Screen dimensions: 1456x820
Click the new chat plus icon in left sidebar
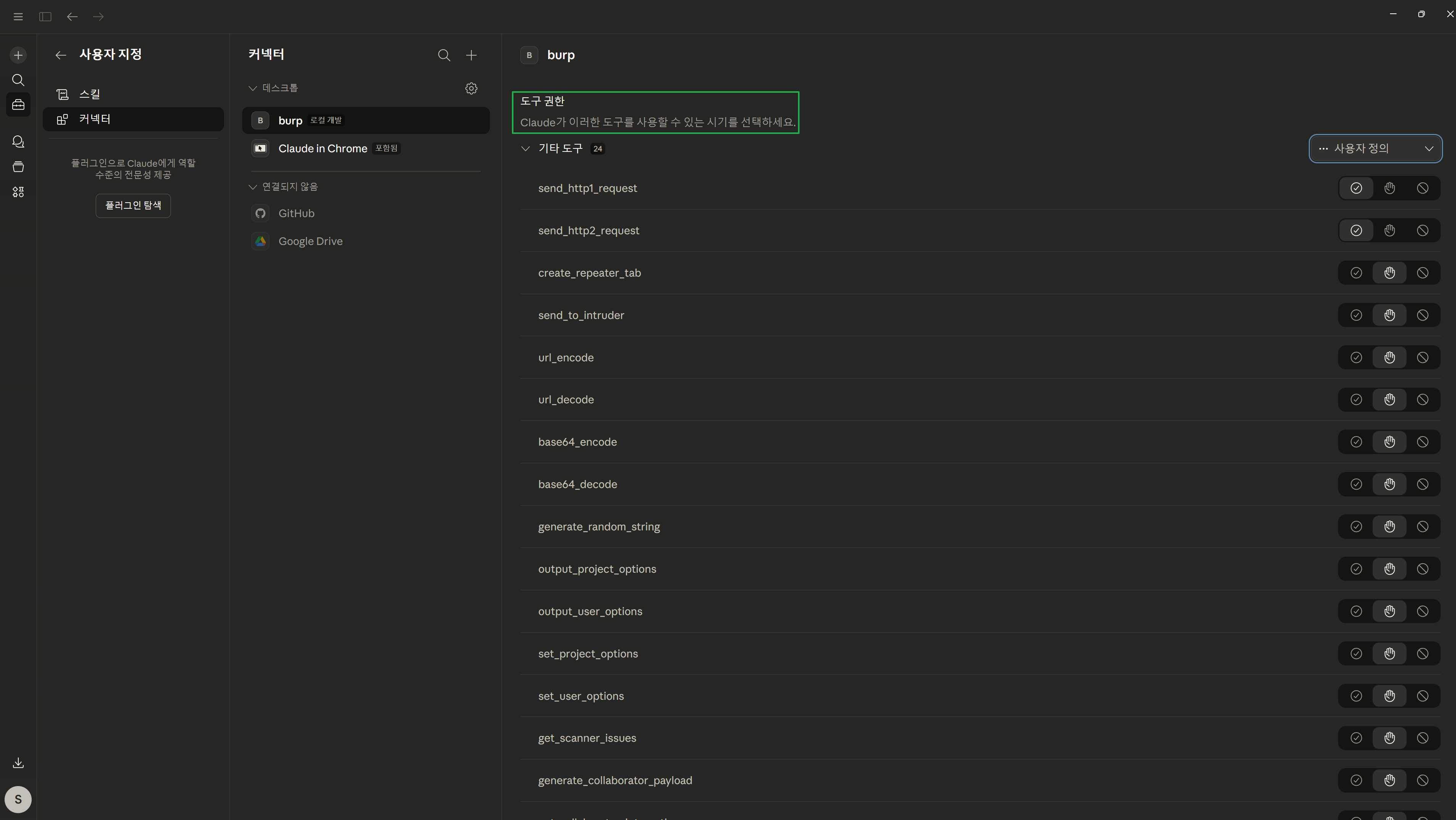point(18,55)
